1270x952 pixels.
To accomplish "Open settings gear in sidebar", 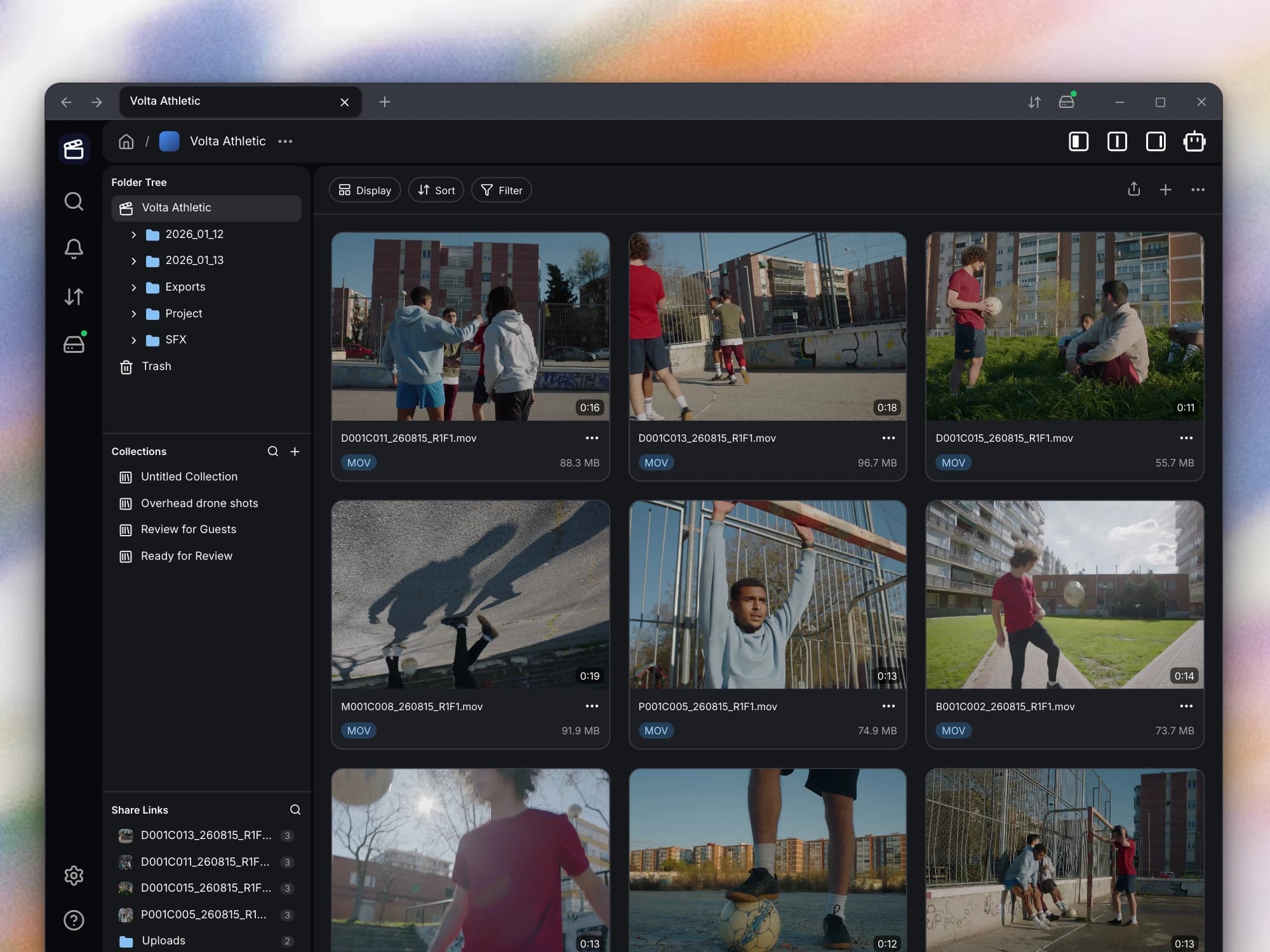I will pyautogui.click(x=74, y=875).
